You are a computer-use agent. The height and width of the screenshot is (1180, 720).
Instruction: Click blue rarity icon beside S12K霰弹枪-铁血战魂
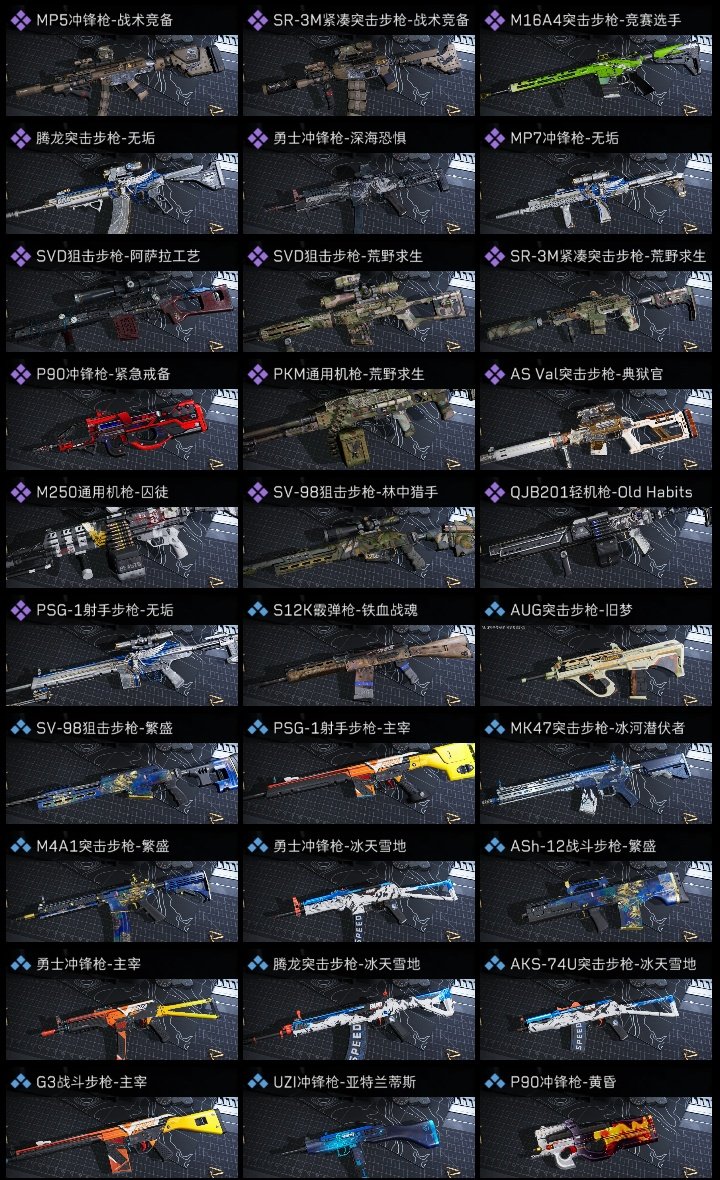click(257, 610)
